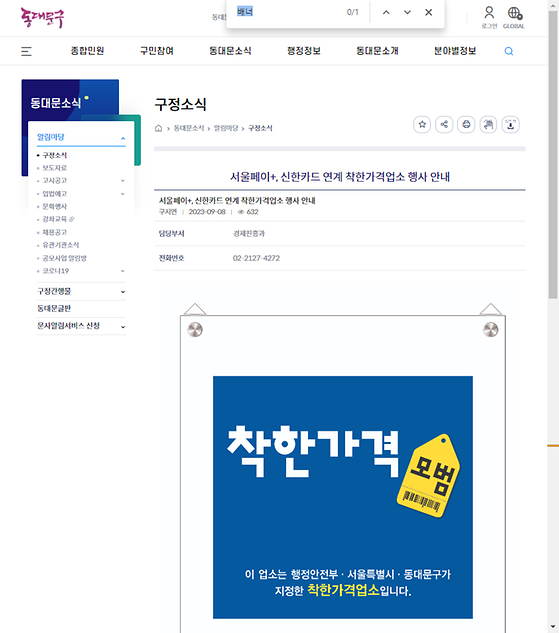Click the 0/1 find result counter
Viewport: 559px width, 633px height.
click(x=353, y=12)
